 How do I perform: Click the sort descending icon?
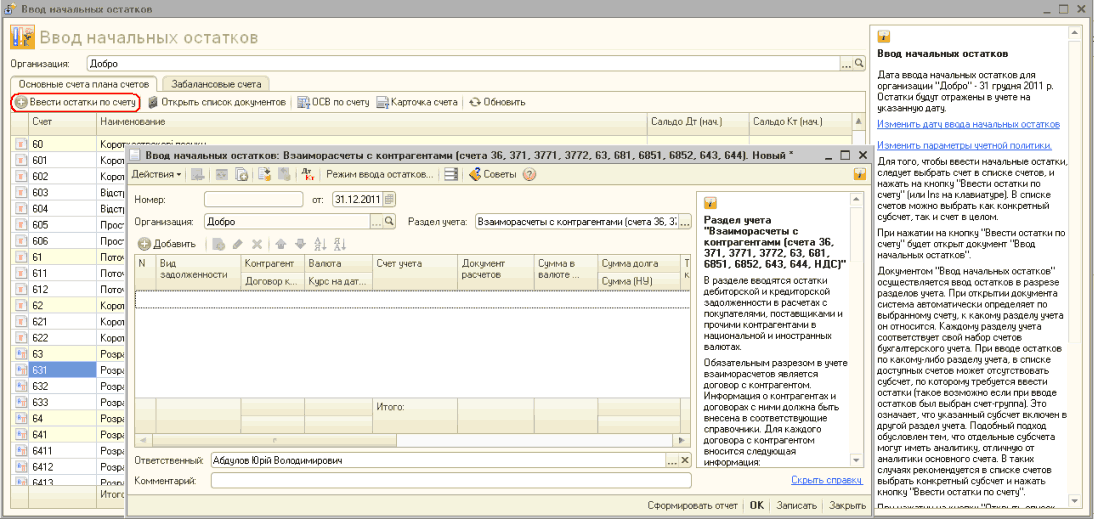click(340, 244)
